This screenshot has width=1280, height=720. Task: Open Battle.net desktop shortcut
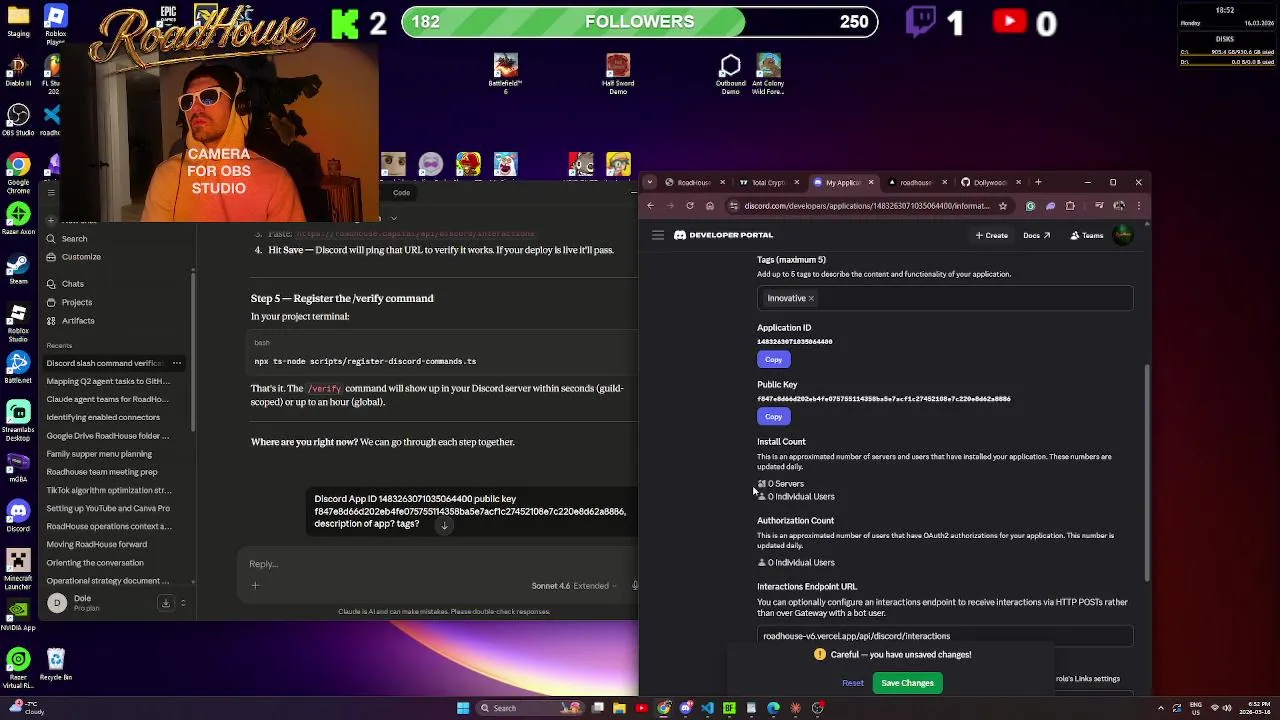(x=18, y=368)
